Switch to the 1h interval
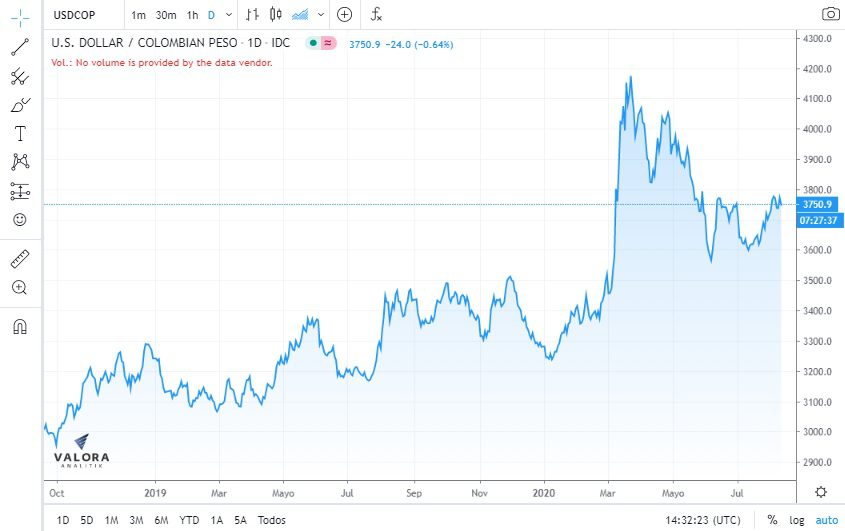Screen dimensions: 845x531 [x=192, y=15]
